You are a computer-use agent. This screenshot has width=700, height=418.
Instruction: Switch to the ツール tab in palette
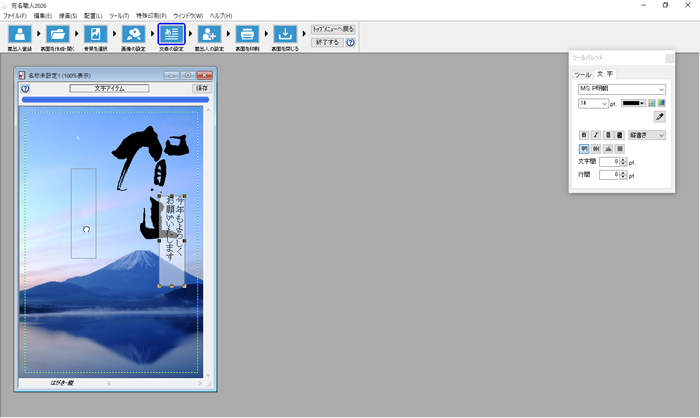(x=581, y=74)
